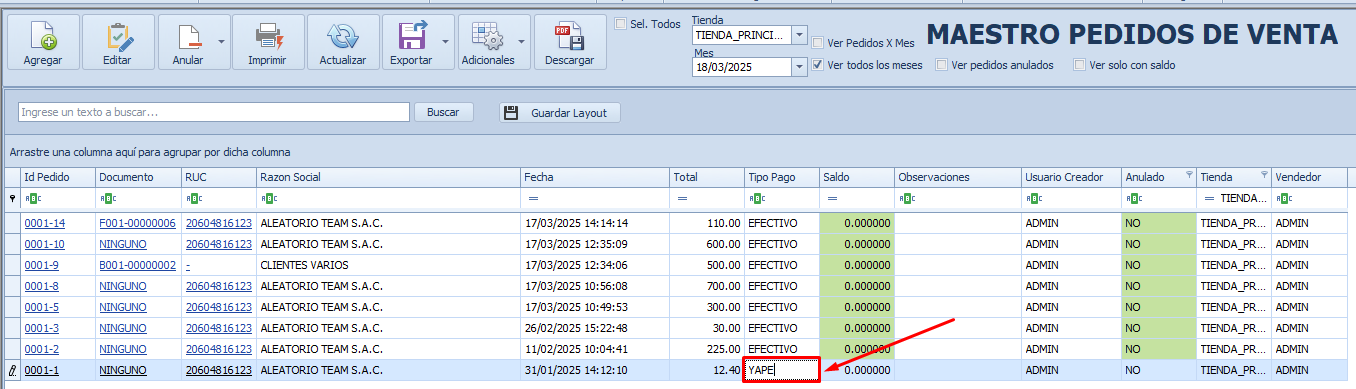
Task: Select the 225.00 total cell
Action: [707, 349]
